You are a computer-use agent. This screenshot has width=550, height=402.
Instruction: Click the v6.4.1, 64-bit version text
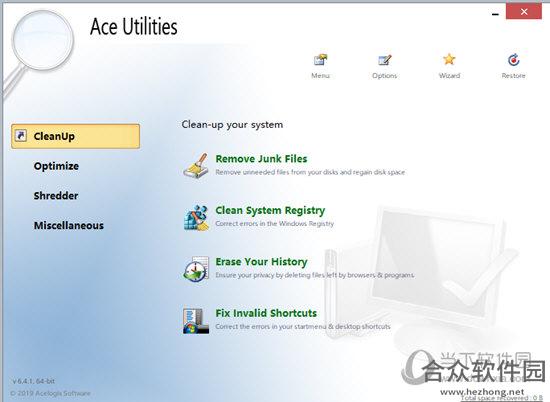34,381
